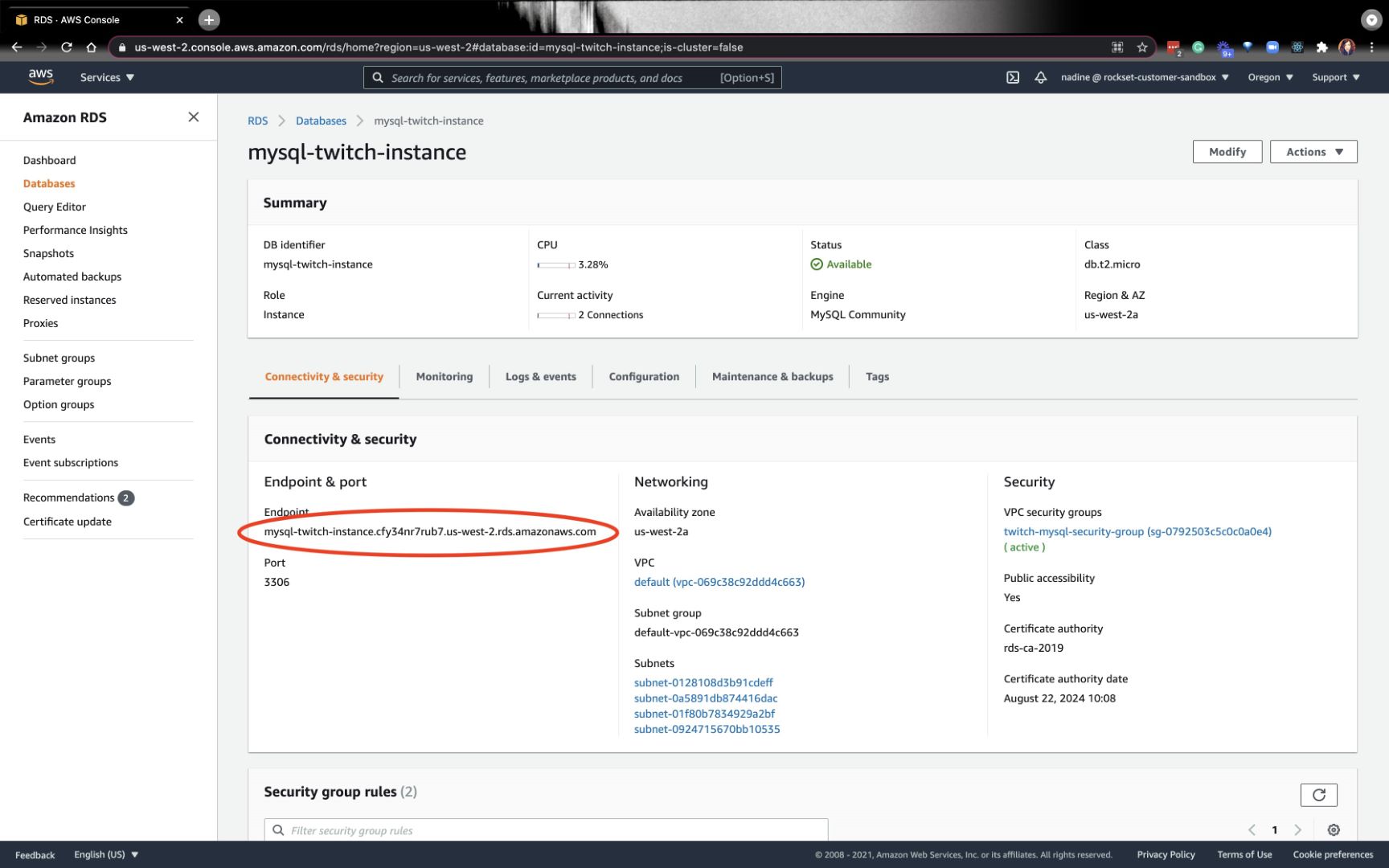Click the AWS services search field
Image resolution: width=1389 pixels, height=868 pixels.
[x=572, y=78]
